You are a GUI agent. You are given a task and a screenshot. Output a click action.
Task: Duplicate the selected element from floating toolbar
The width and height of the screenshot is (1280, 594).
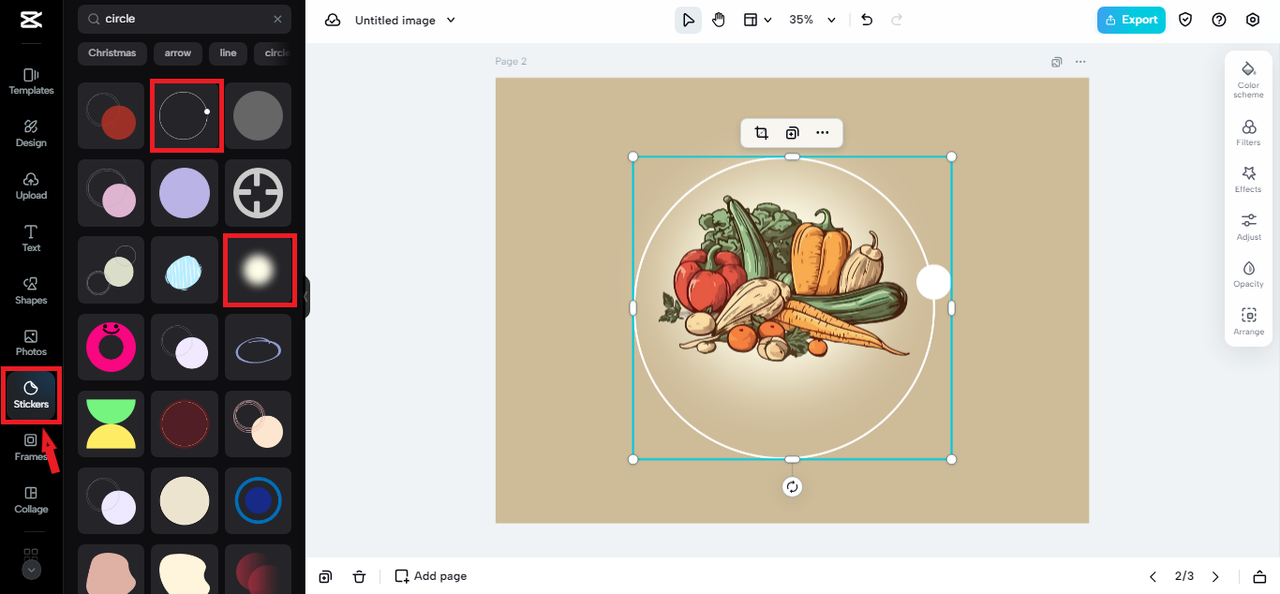tap(792, 133)
